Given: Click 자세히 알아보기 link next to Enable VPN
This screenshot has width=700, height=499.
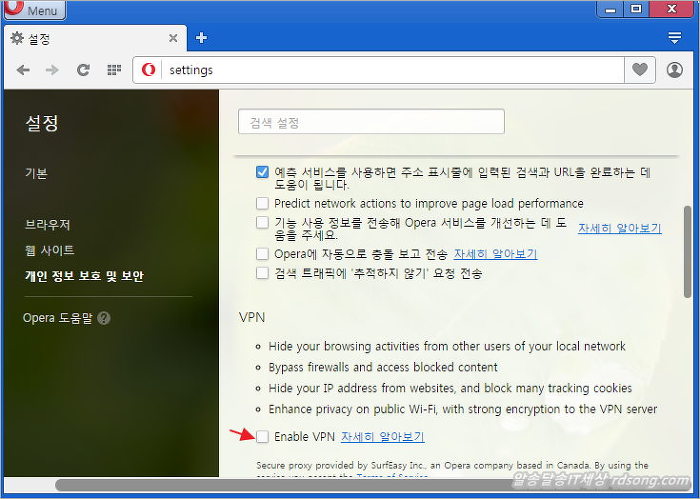Looking at the screenshot, I should (x=383, y=437).
